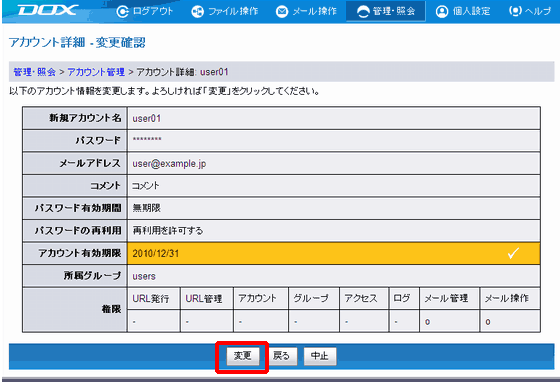Viewport: 560px width, 382px height.
Task: Click the アカウント有効期限 row label
Action: [x=80, y=253]
